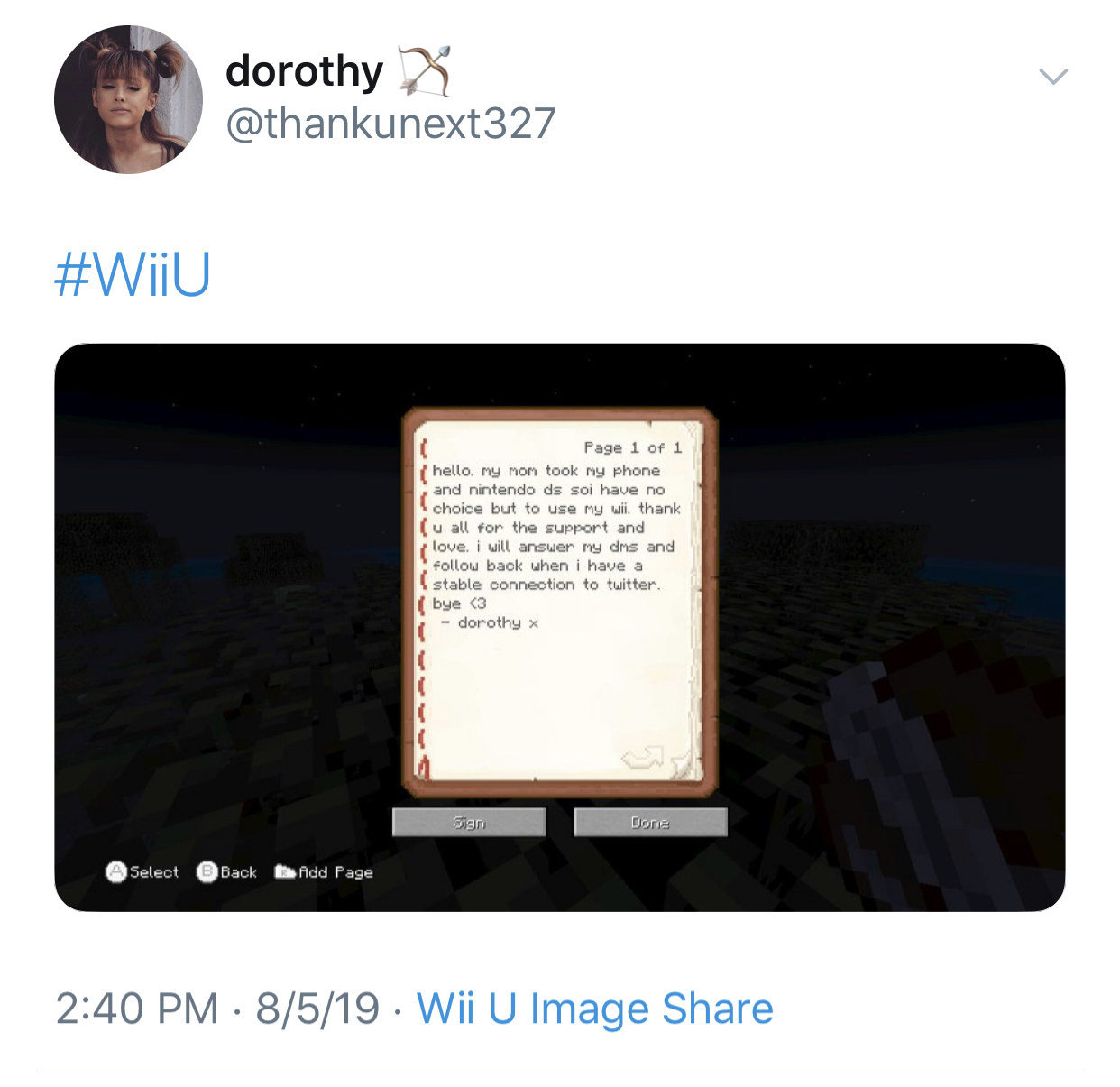Click the A button Select icon

coord(116,871)
